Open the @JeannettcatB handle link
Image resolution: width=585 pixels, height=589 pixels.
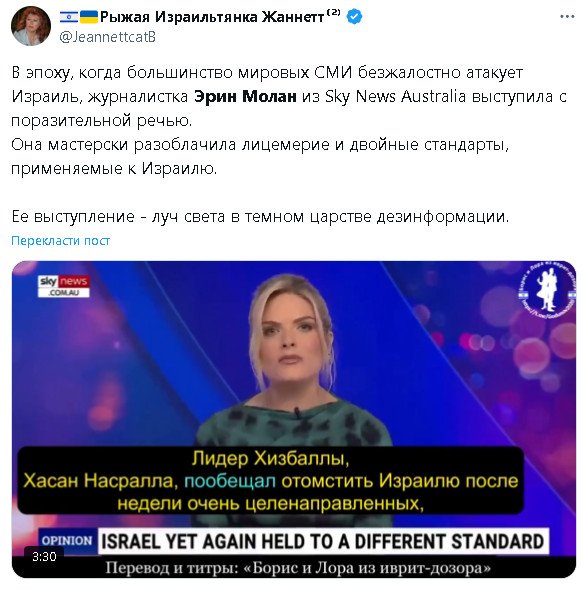coord(107,37)
